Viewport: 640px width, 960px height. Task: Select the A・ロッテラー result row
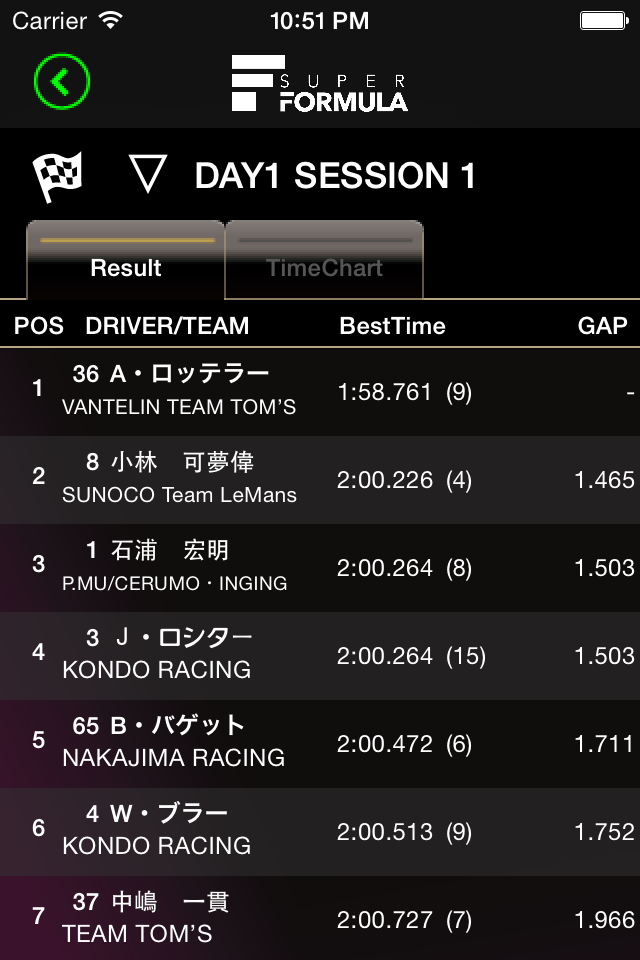pos(320,391)
